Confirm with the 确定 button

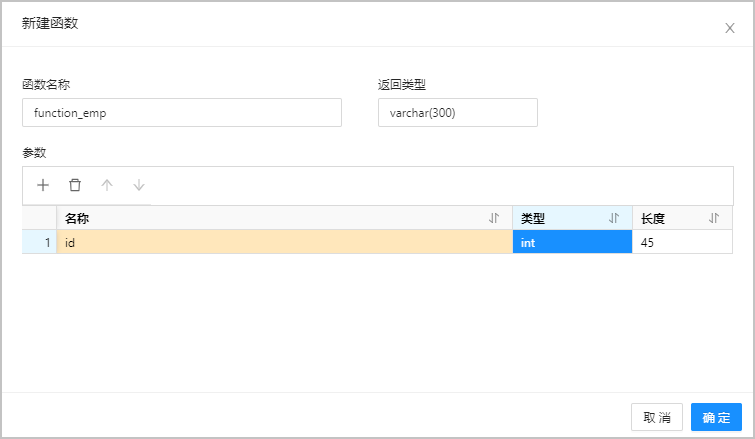(716, 417)
